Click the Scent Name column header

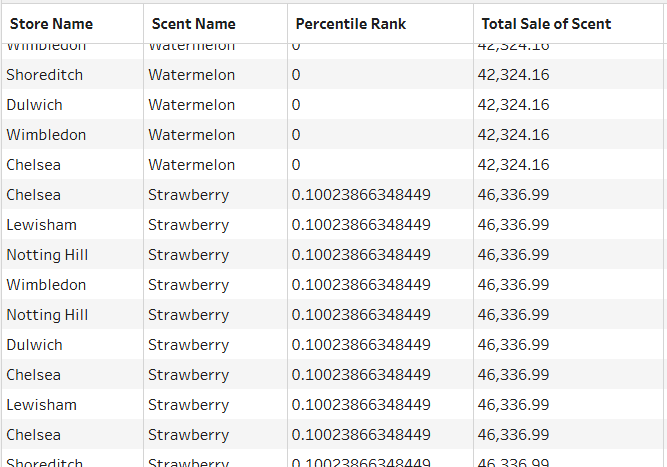194,24
